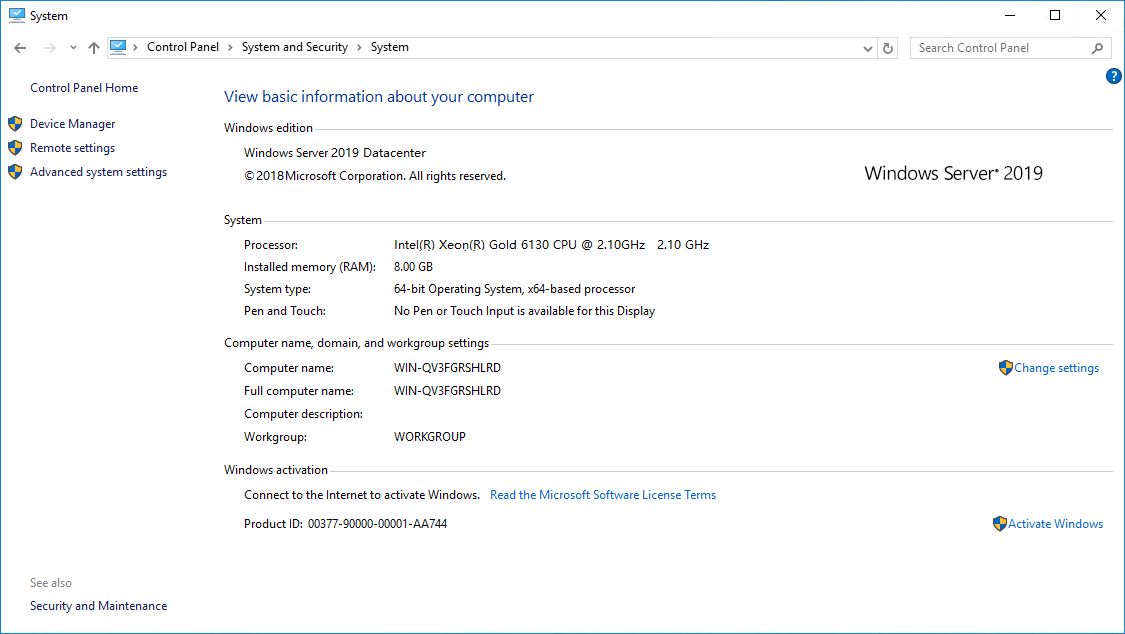Click the shield icon beside Device Manager
This screenshot has width=1125, height=634.
(15, 124)
